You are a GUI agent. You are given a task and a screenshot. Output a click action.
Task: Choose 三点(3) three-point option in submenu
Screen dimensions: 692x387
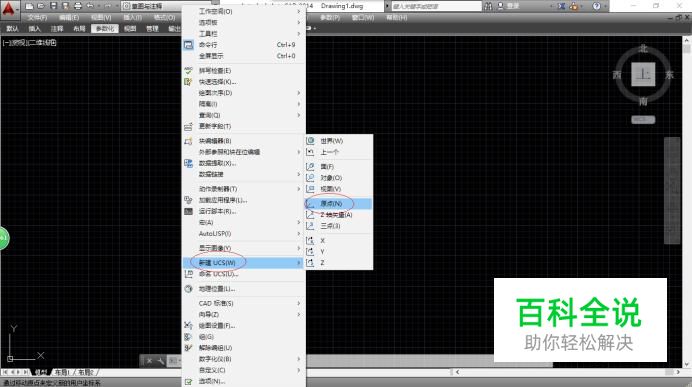[339, 225]
